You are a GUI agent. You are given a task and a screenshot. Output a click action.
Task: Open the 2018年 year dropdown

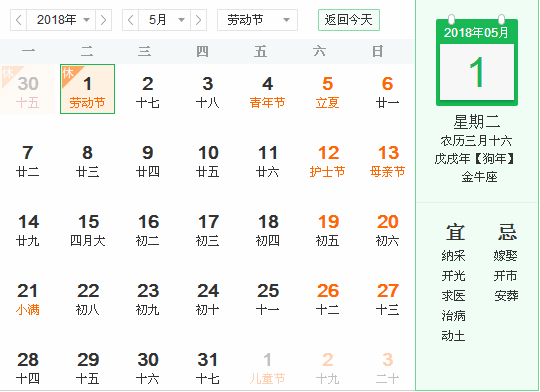click(x=61, y=20)
